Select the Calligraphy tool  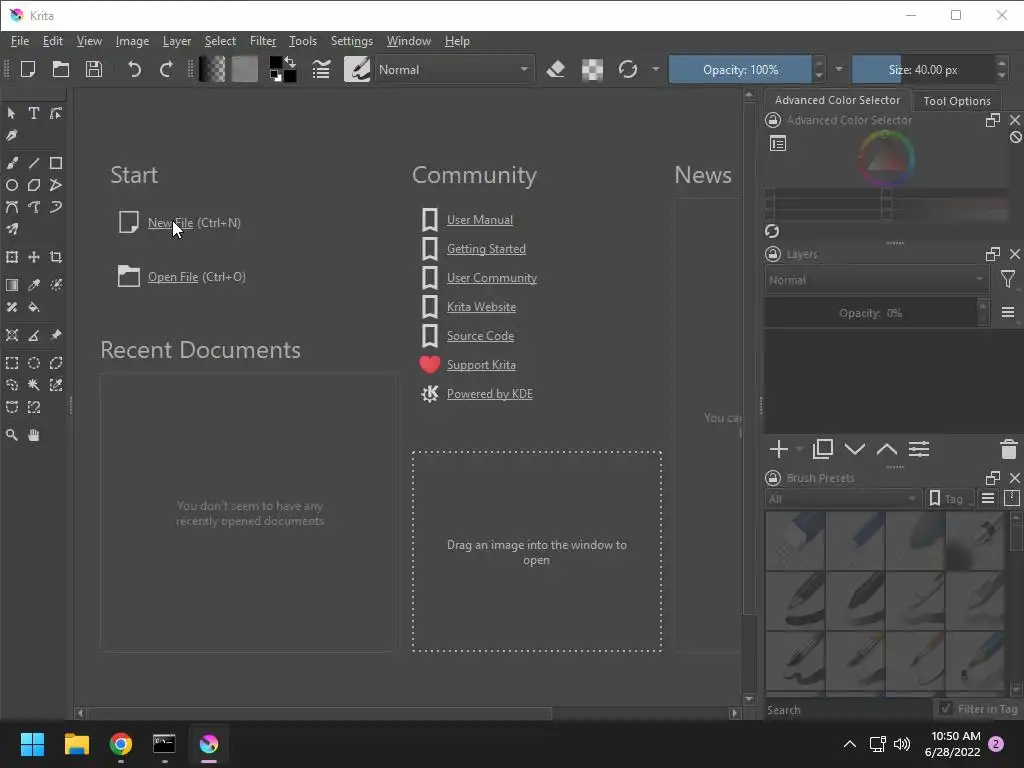tap(12, 135)
